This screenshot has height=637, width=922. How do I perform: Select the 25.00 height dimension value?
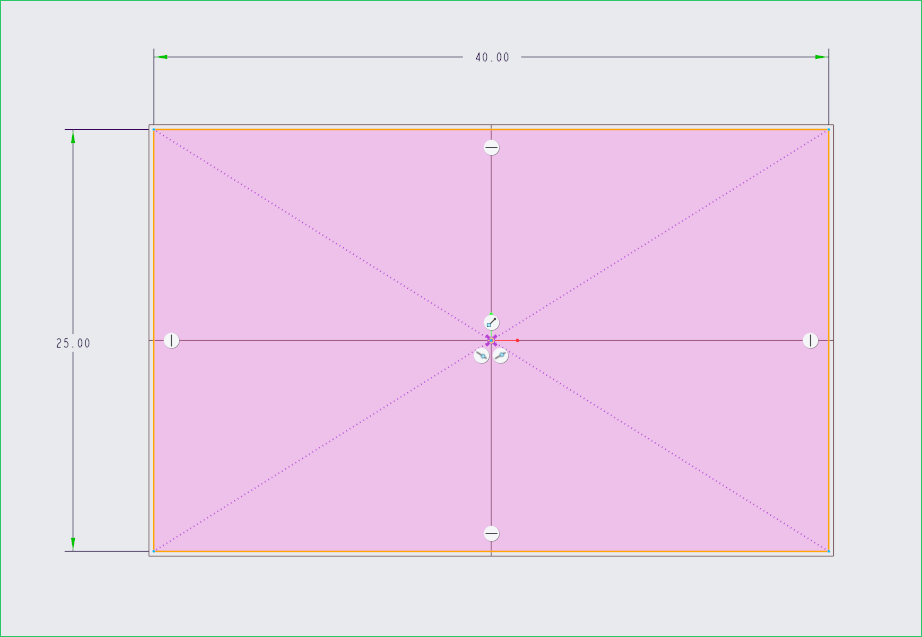(x=73, y=343)
